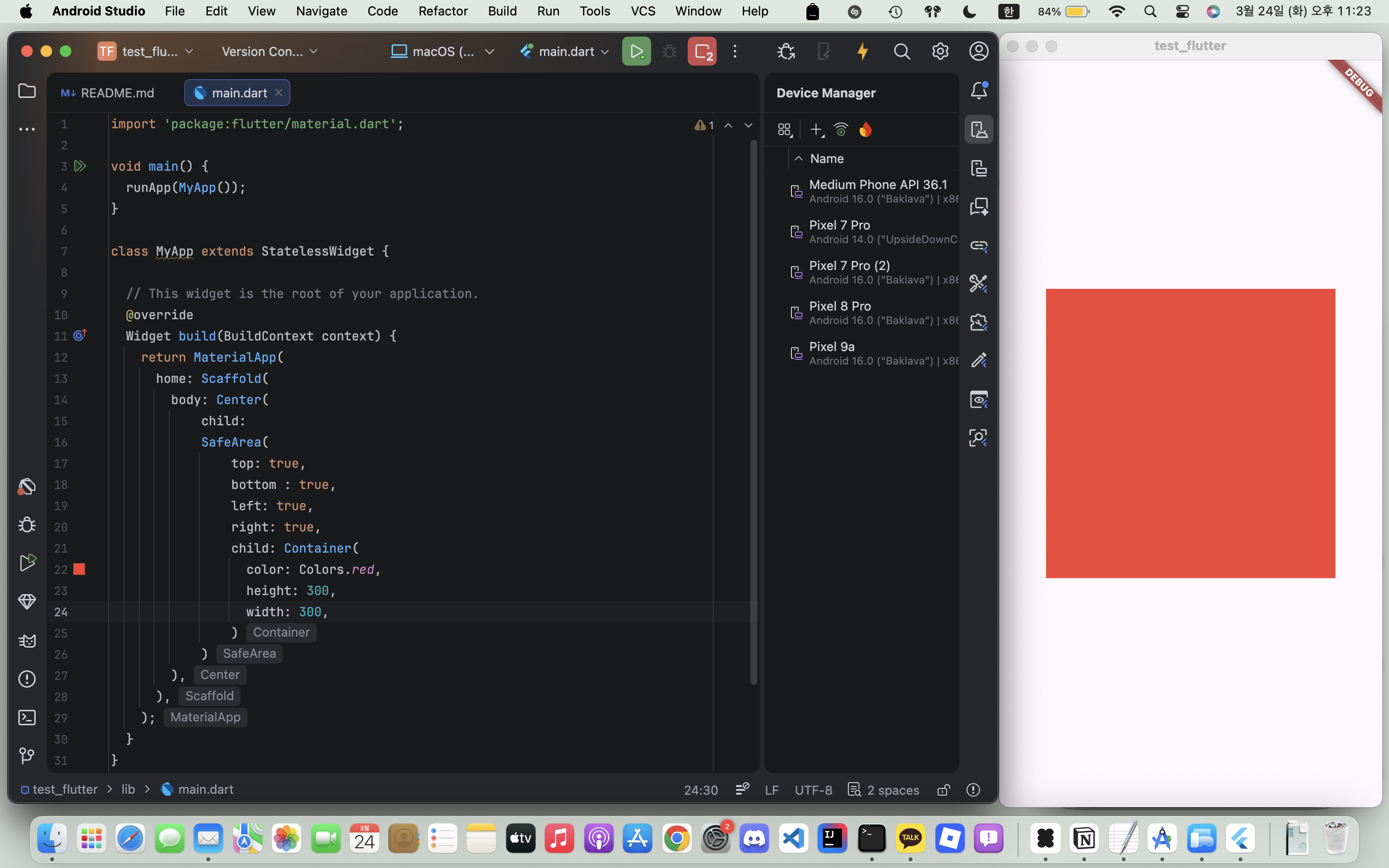Stop the running app with the red button

(x=702, y=52)
